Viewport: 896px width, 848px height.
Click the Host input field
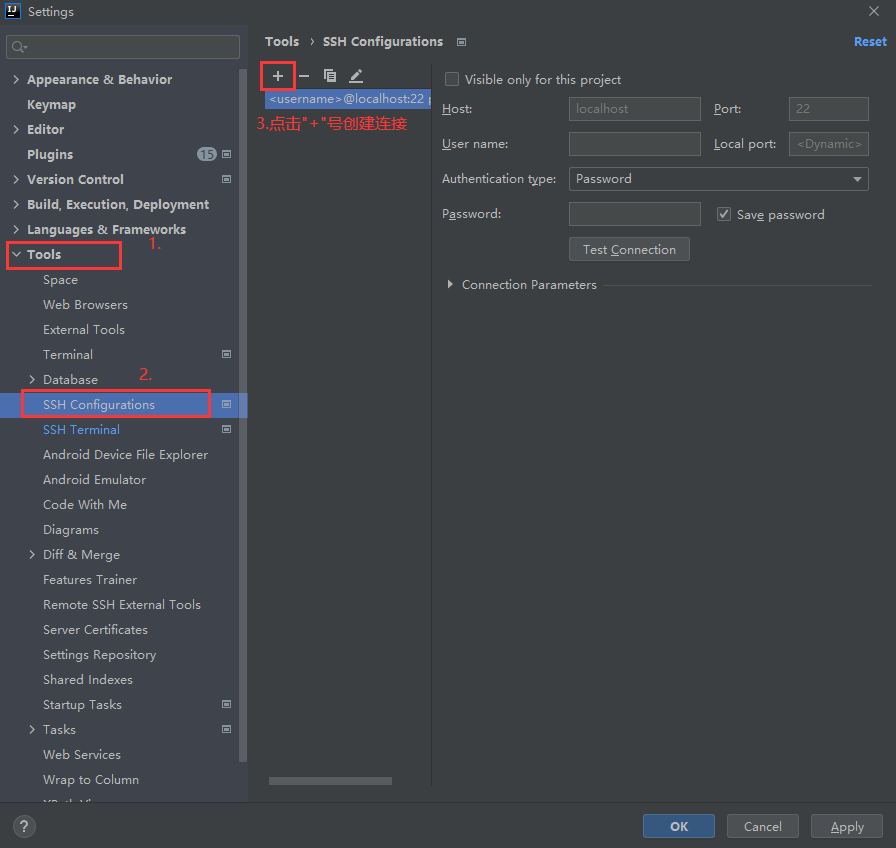635,109
